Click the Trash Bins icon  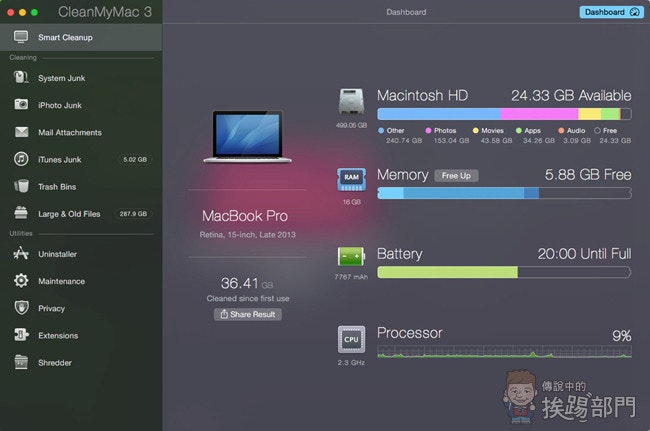tap(21, 186)
